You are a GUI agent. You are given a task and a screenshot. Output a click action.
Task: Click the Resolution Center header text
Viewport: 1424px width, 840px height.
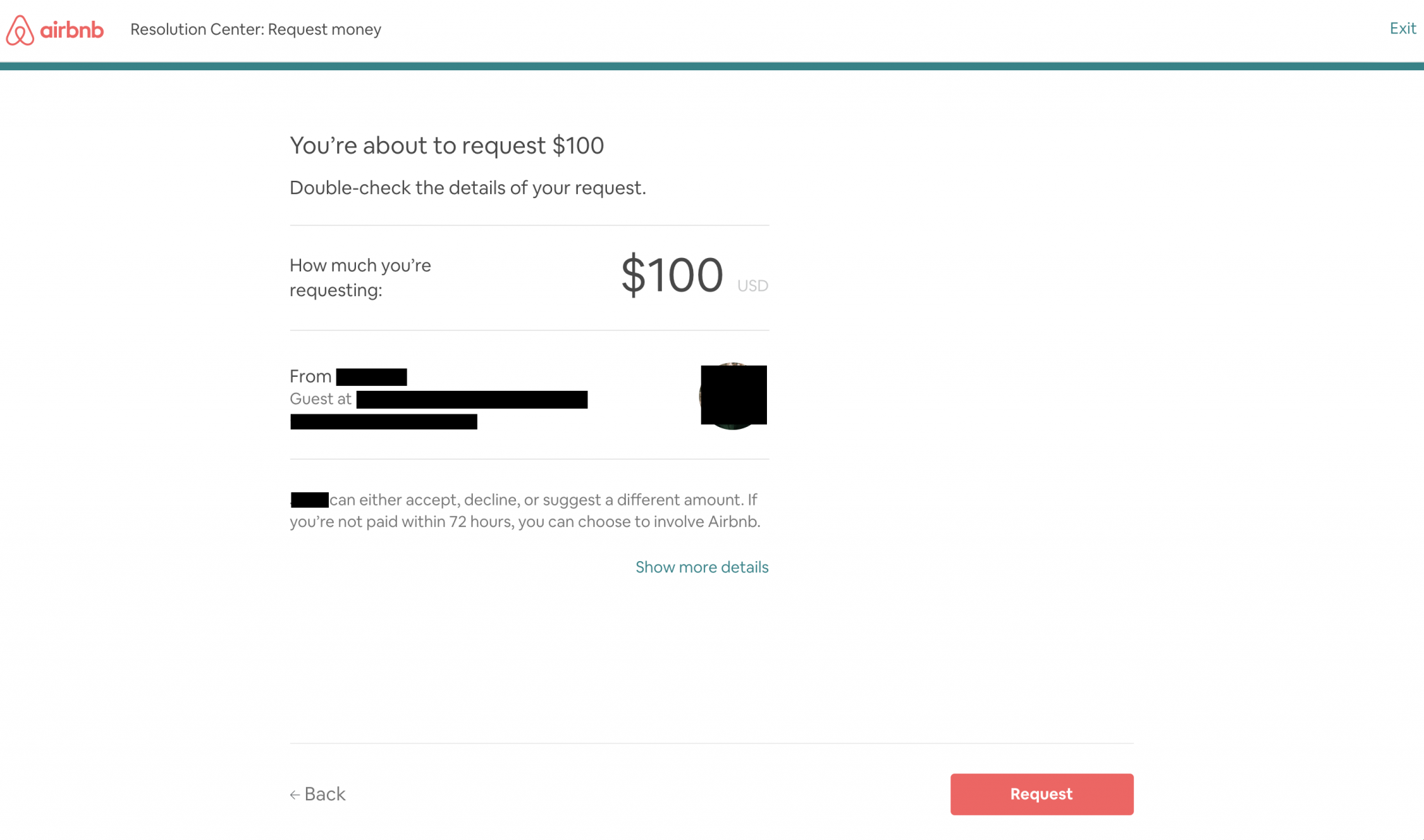[254, 29]
